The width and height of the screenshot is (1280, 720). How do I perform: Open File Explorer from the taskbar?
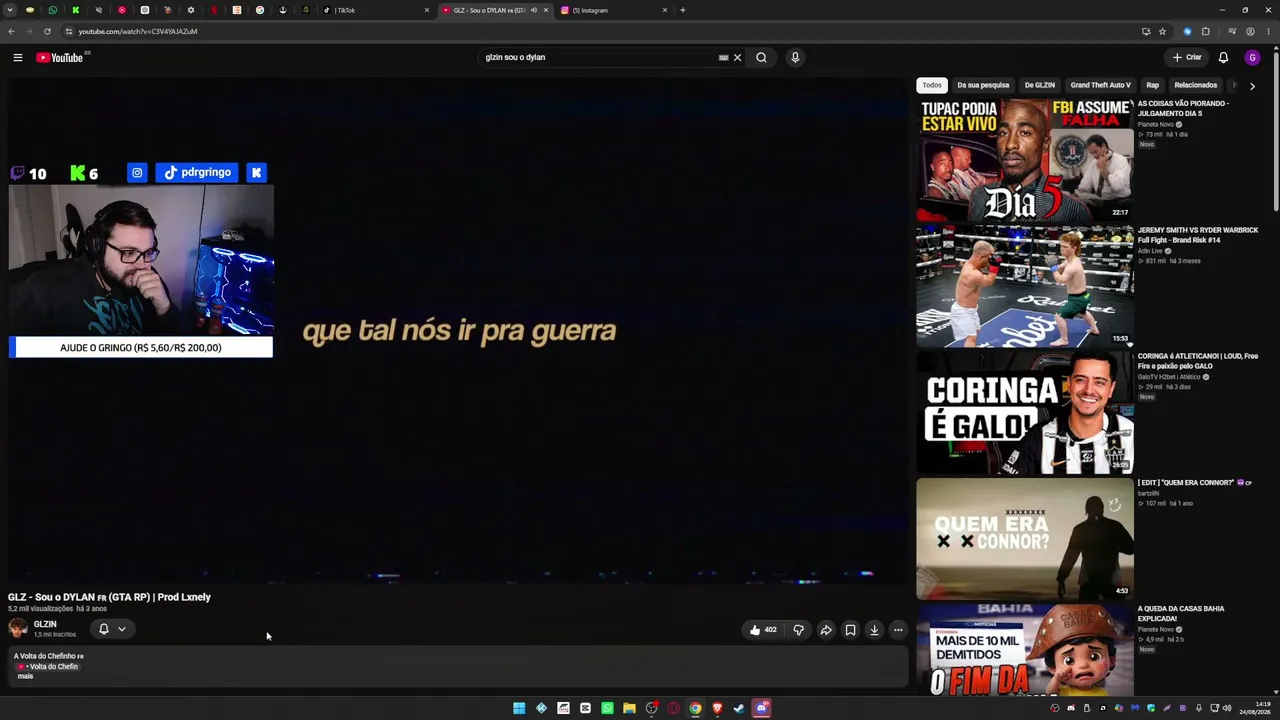click(x=629, y=708)
